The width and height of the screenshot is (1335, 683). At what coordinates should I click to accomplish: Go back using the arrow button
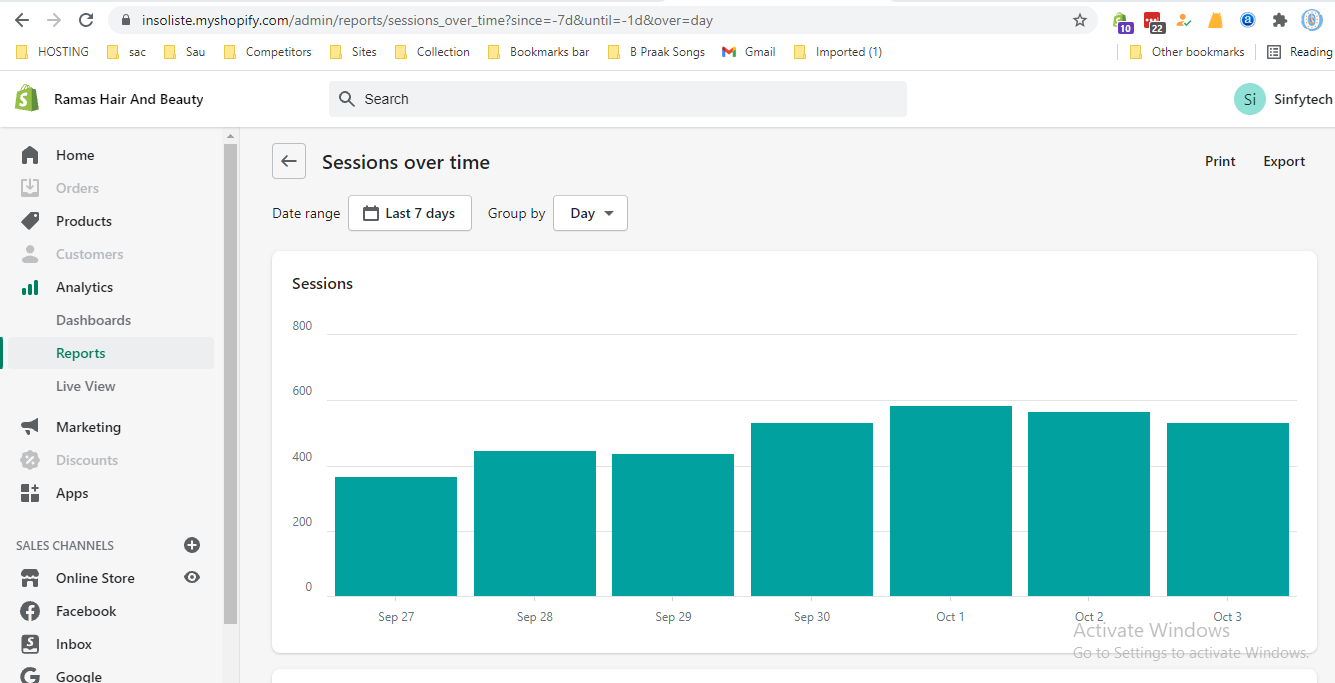click(x=289, y=161)
